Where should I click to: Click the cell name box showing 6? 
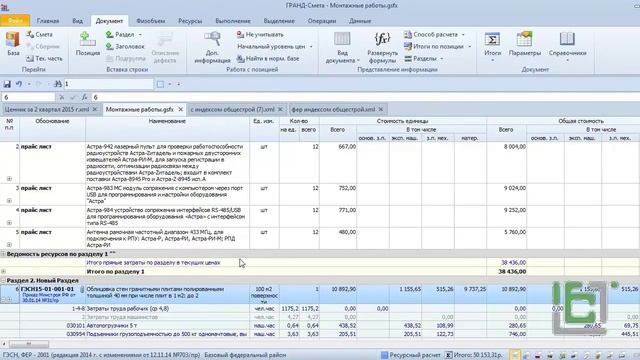pos(28,97)
